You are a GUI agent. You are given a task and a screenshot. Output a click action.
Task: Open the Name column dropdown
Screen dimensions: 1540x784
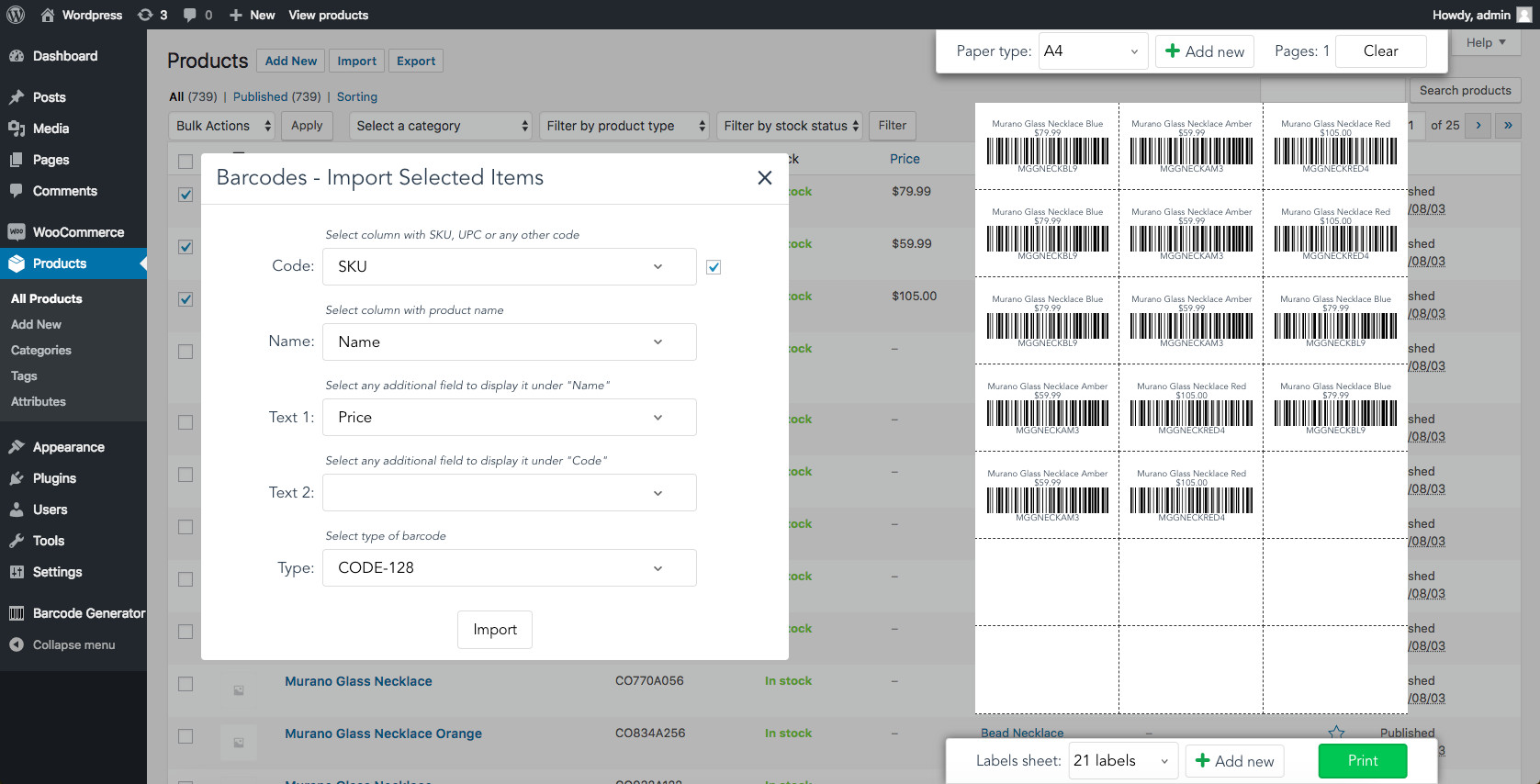pos(510,342)
